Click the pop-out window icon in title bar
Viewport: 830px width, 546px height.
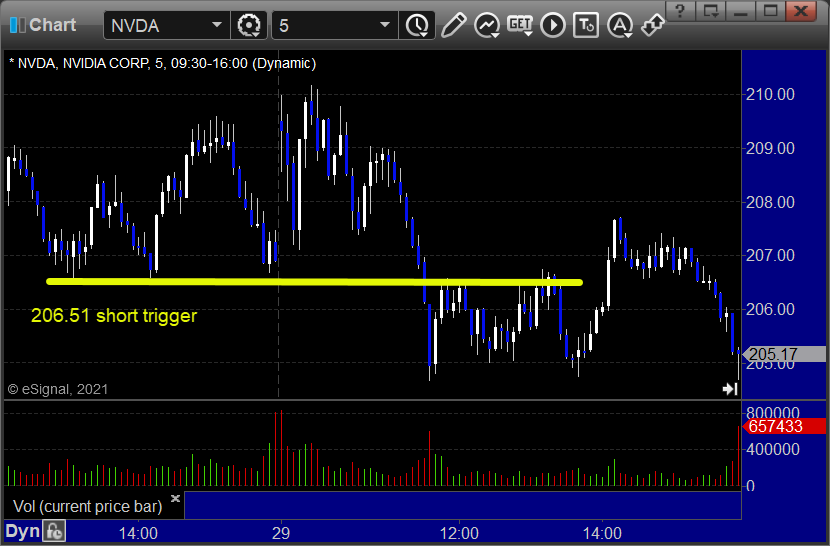pyautogui.click(x=710, y=11)
